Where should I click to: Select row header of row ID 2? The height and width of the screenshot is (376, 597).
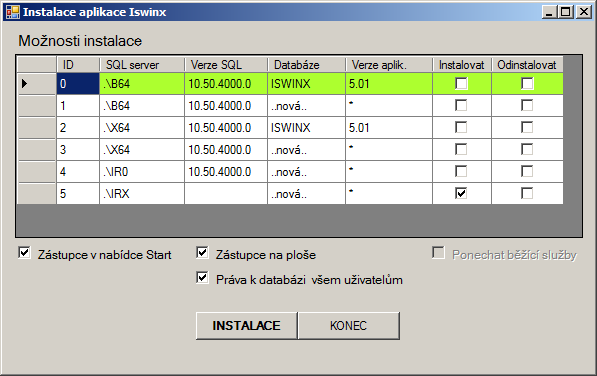pos(37,127)
